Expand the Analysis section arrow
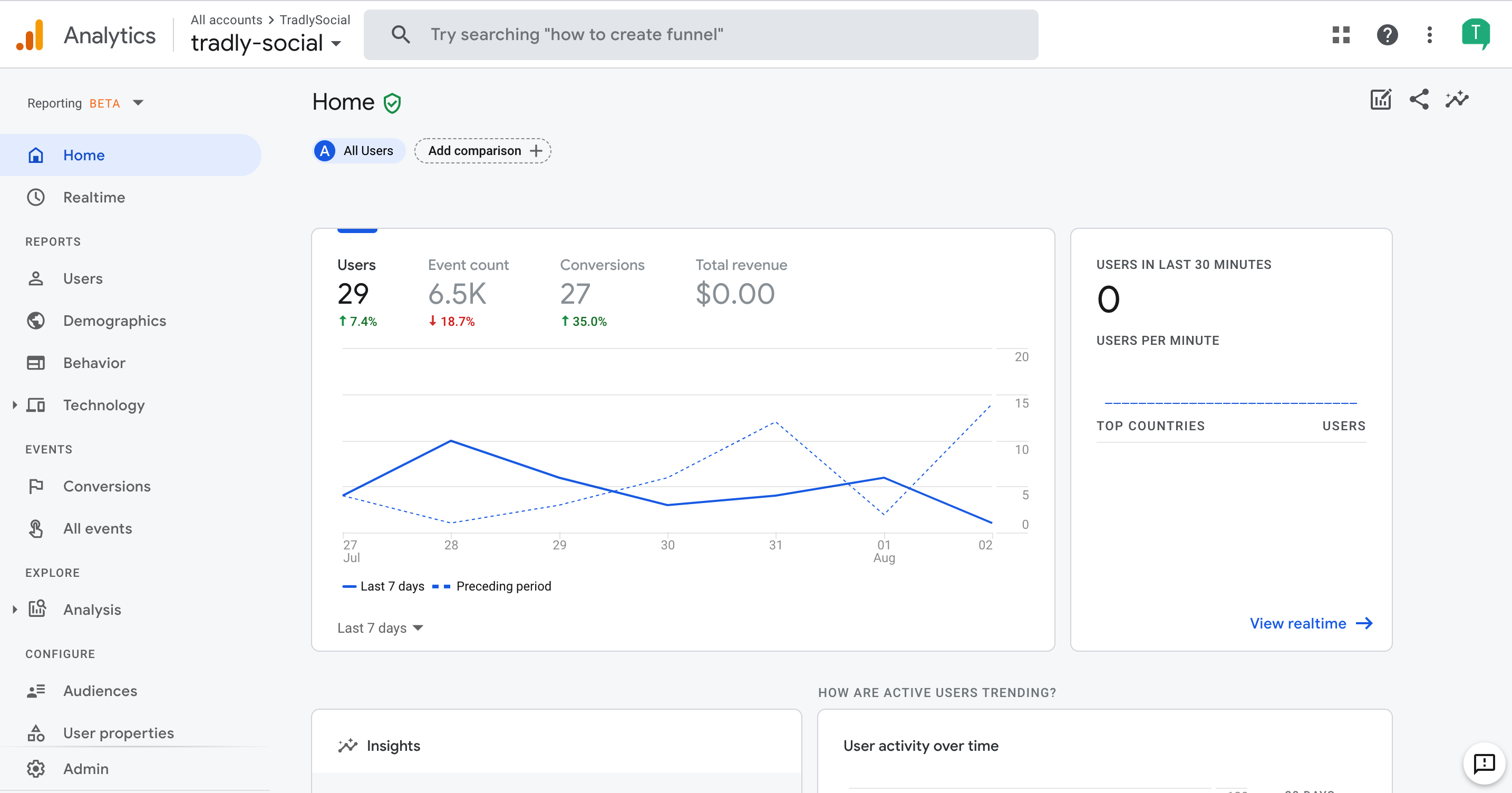This screenshot has width=1512, height=793. tap(15, 610)
